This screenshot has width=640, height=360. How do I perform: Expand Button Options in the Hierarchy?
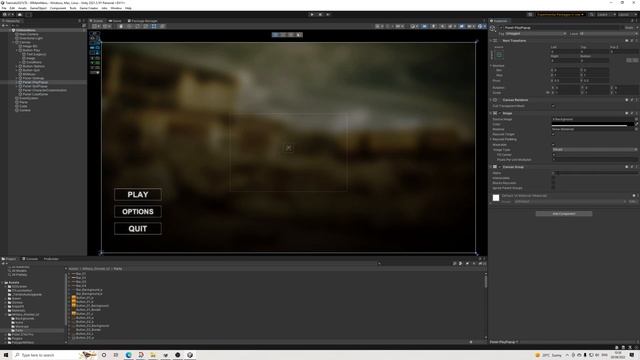(x=17, y=66)
